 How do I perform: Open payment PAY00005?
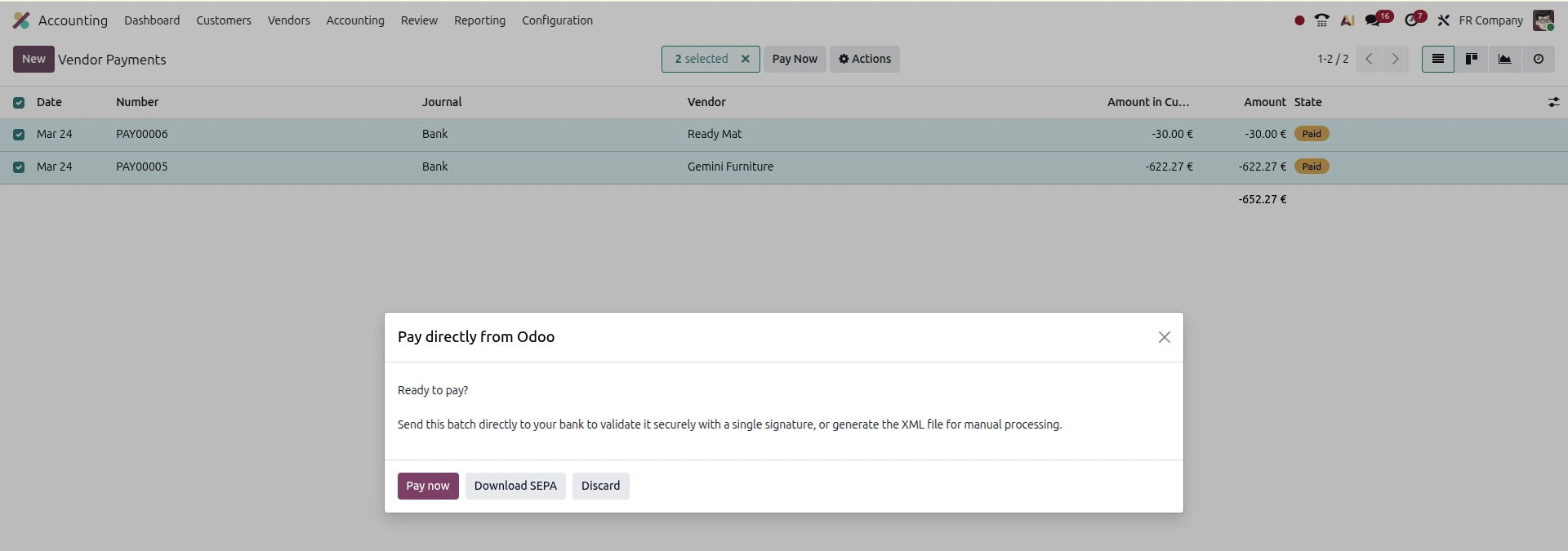(141, 167)
